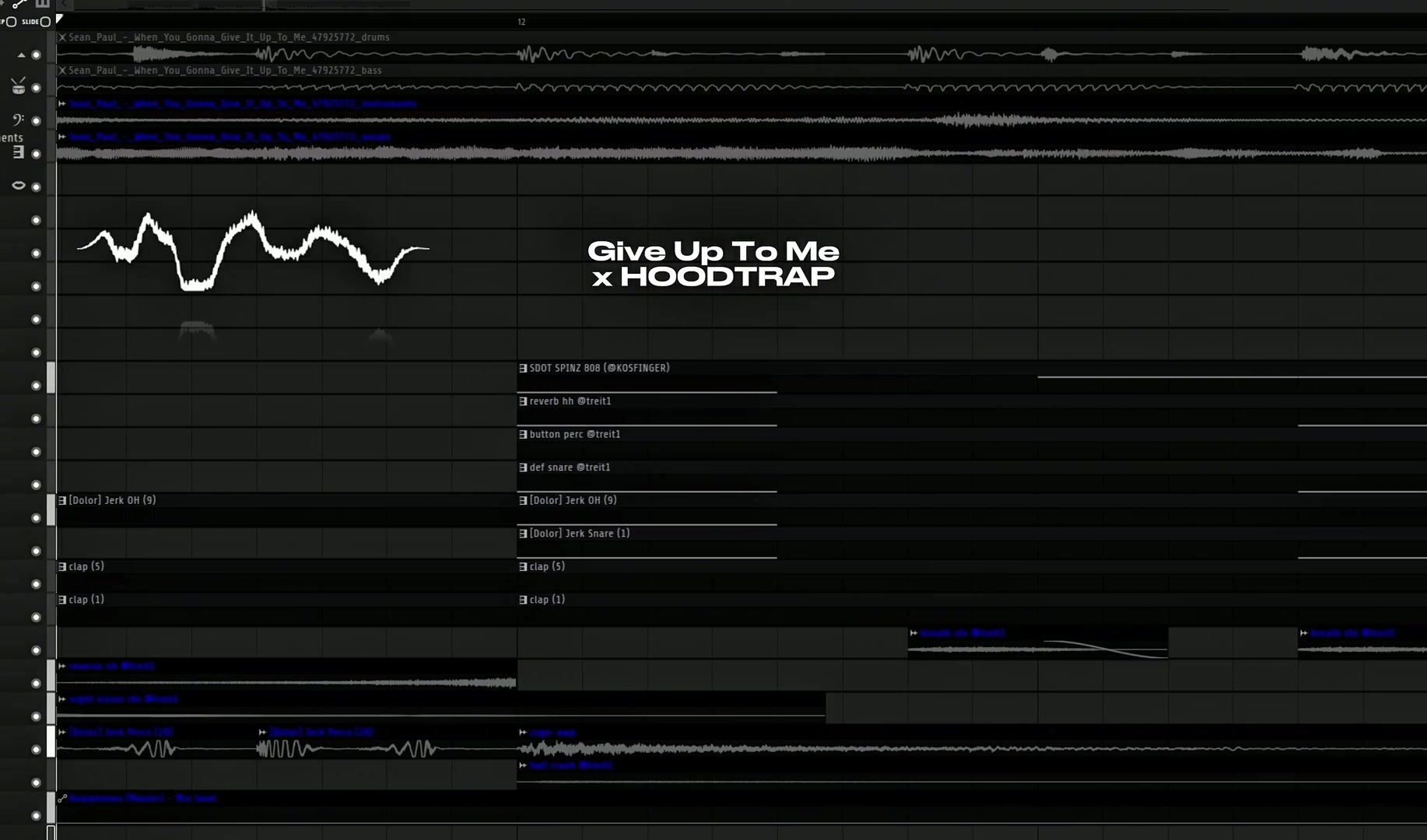
Task: Collapse the track arrow above the drum icon
Action: [x=21, y=54]
